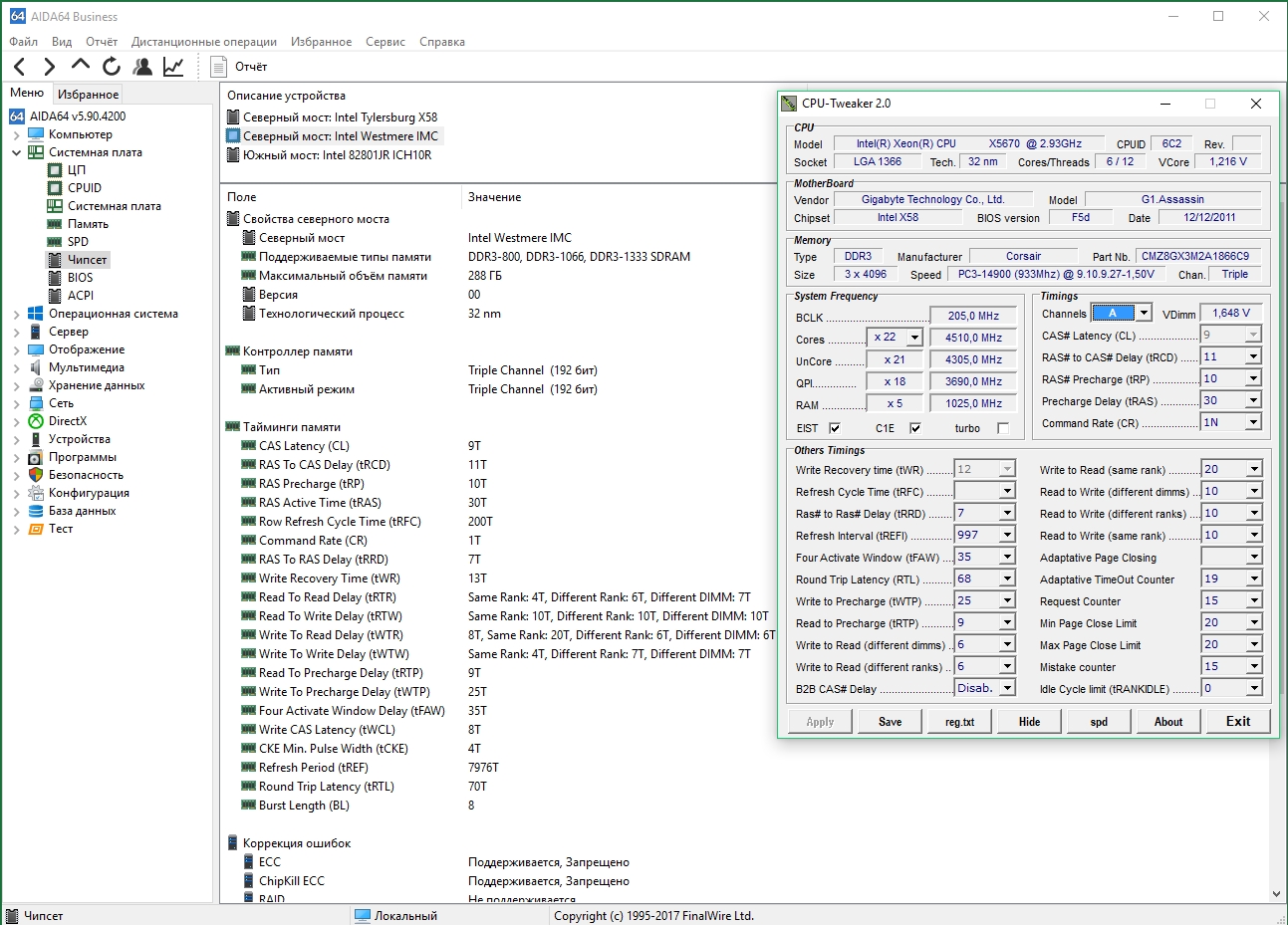Open the Cores multiplier x 22 dropdown

913,338
